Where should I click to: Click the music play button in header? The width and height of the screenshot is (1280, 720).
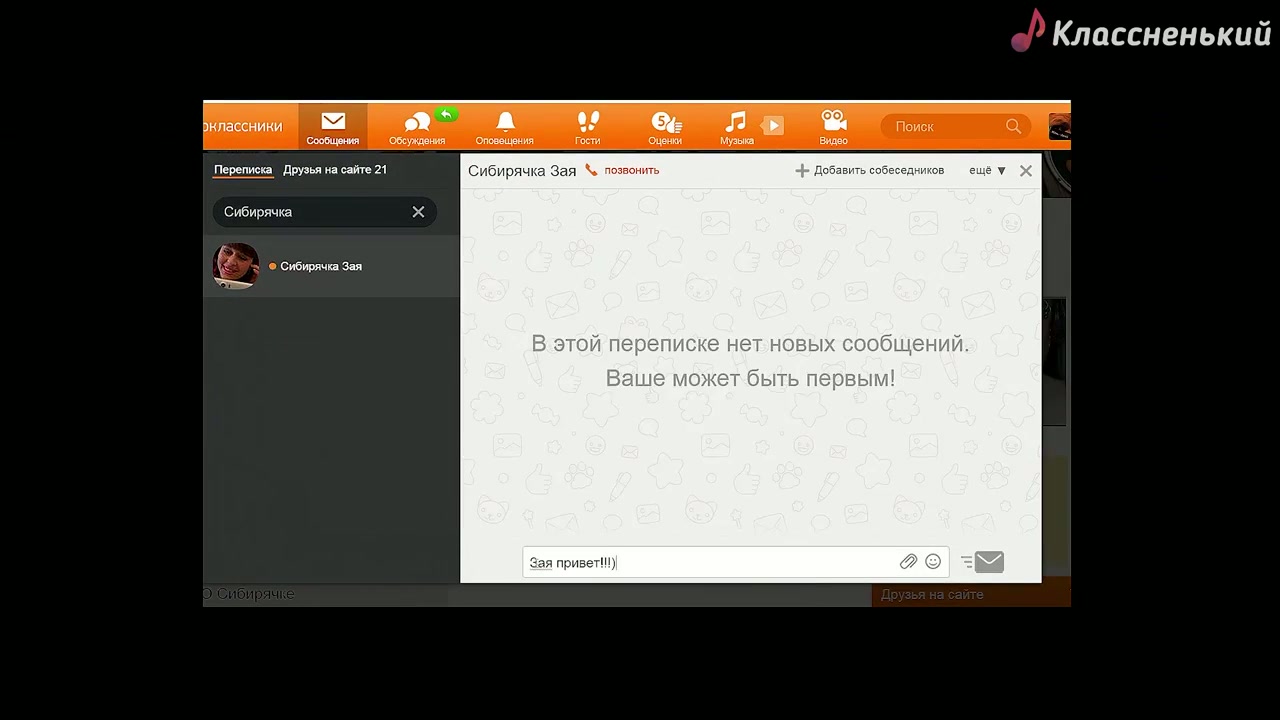pos(773,125)
